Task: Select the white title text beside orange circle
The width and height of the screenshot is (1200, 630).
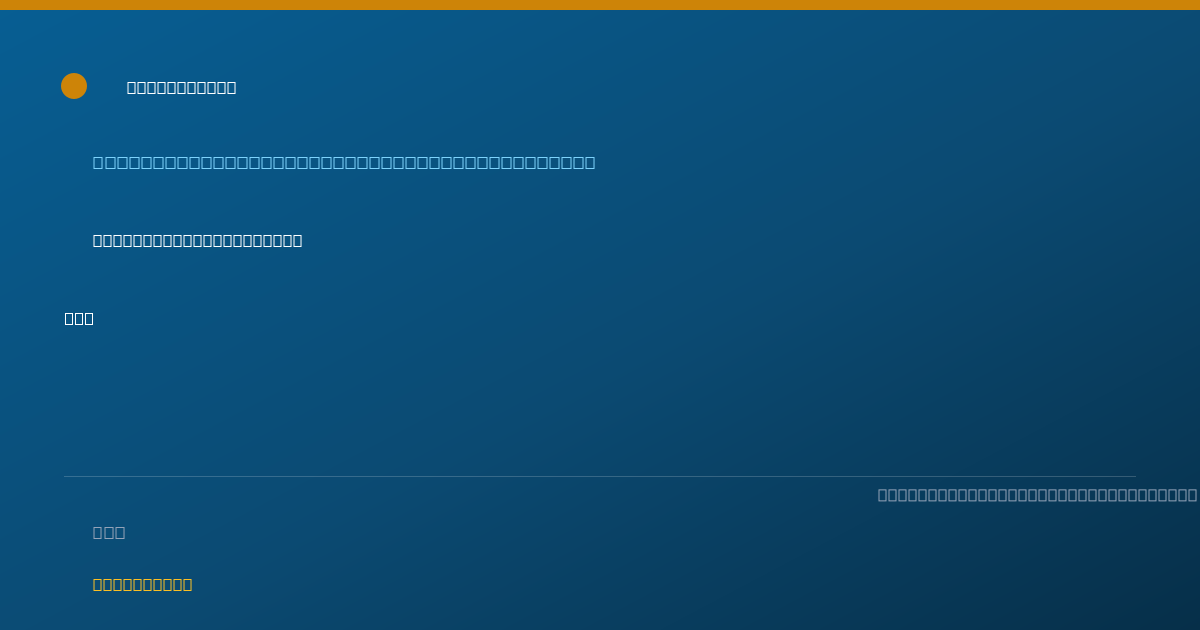Action: point(182,88)
